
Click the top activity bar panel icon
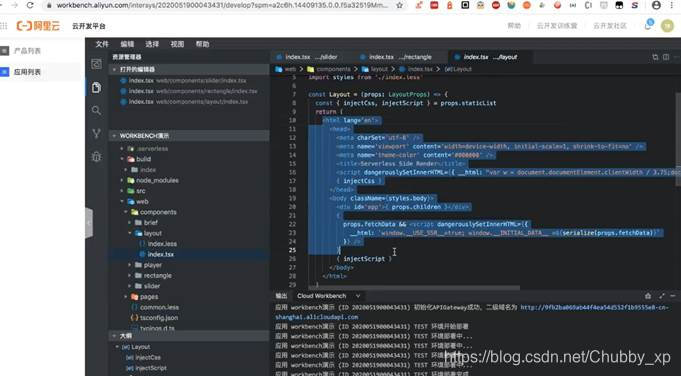coord(96,64)
